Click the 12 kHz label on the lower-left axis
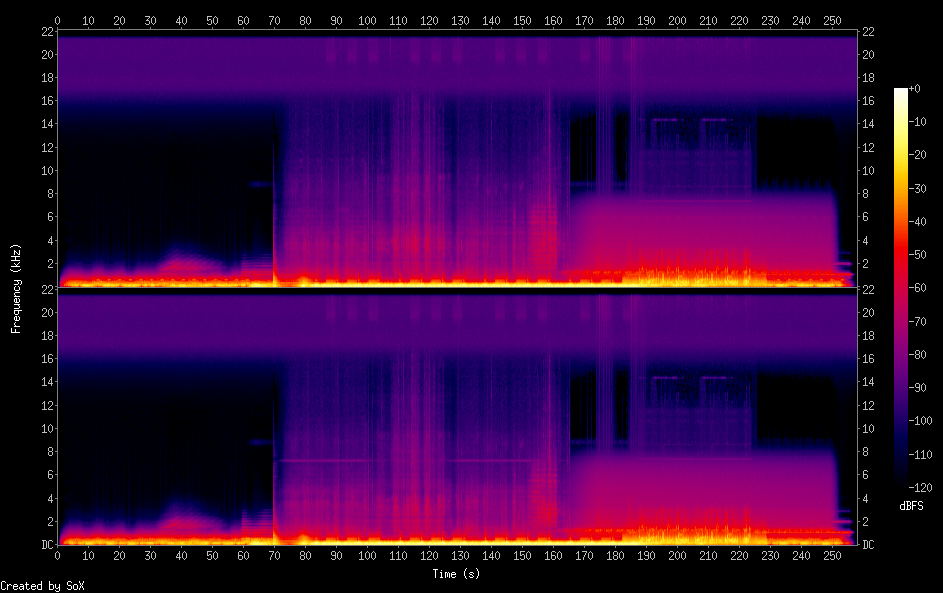This screenshot has width=943, height=593. (x=45, y=405)
